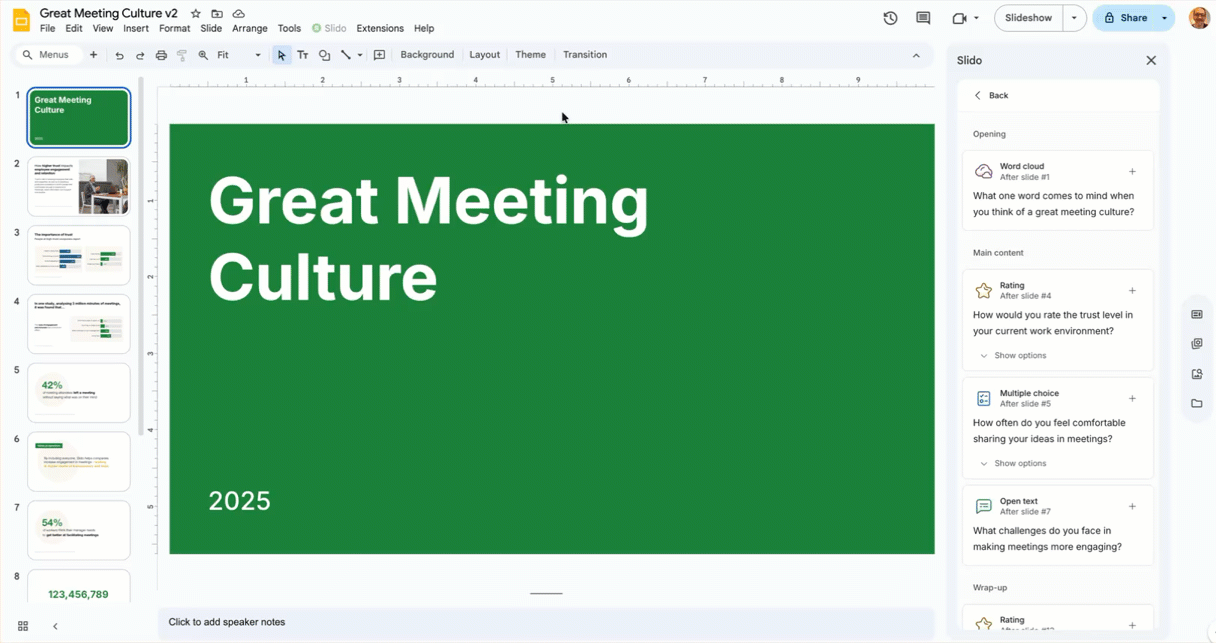Start the Slideshow
The width and height of the screenshot is (1216, 643).
click(x=1028, y=18)
